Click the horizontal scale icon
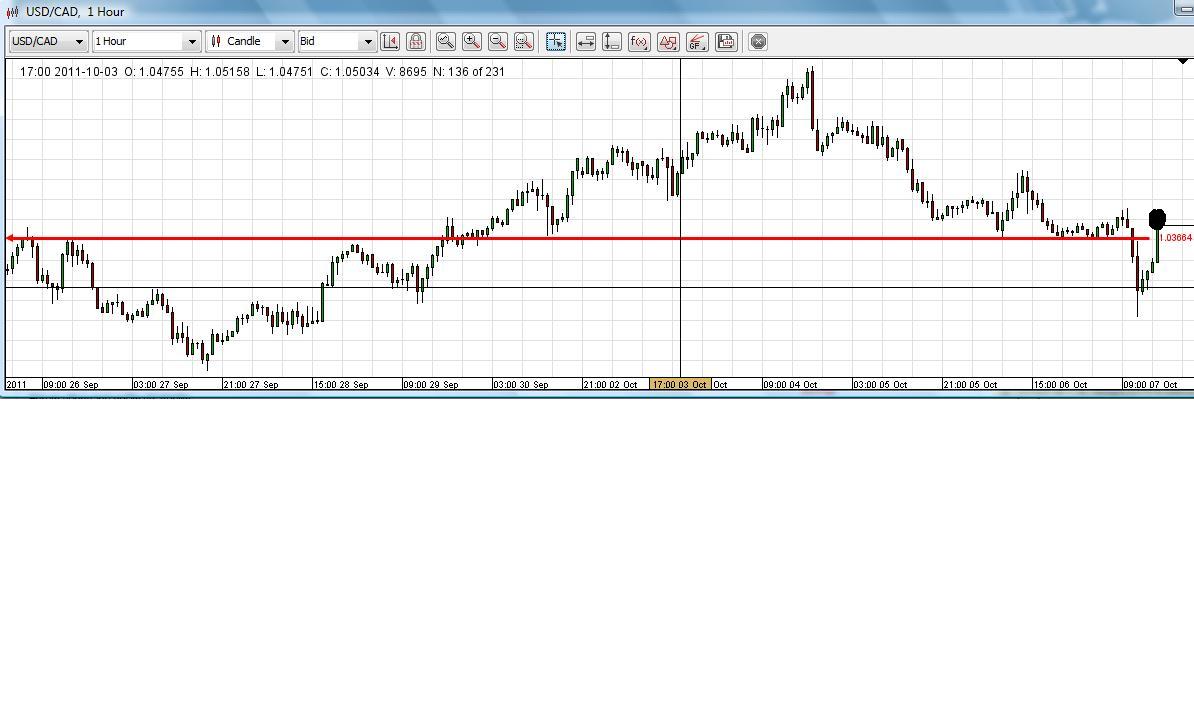 point(586,42)
